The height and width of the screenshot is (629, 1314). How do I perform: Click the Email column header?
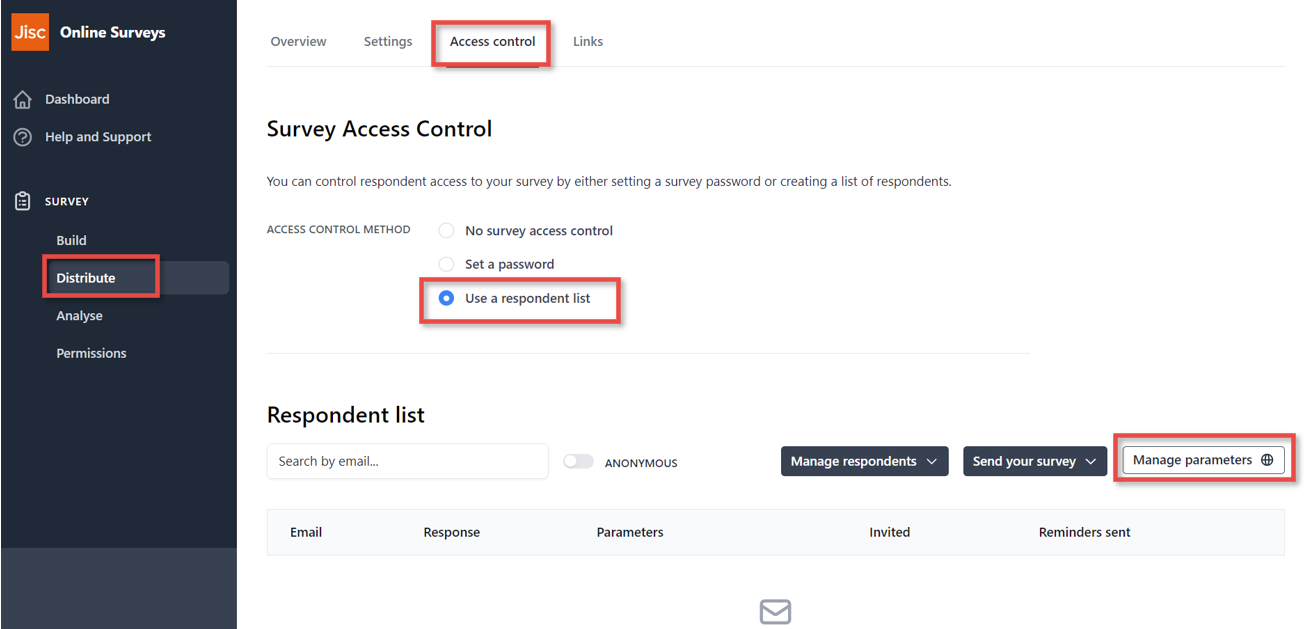point(306,532)
